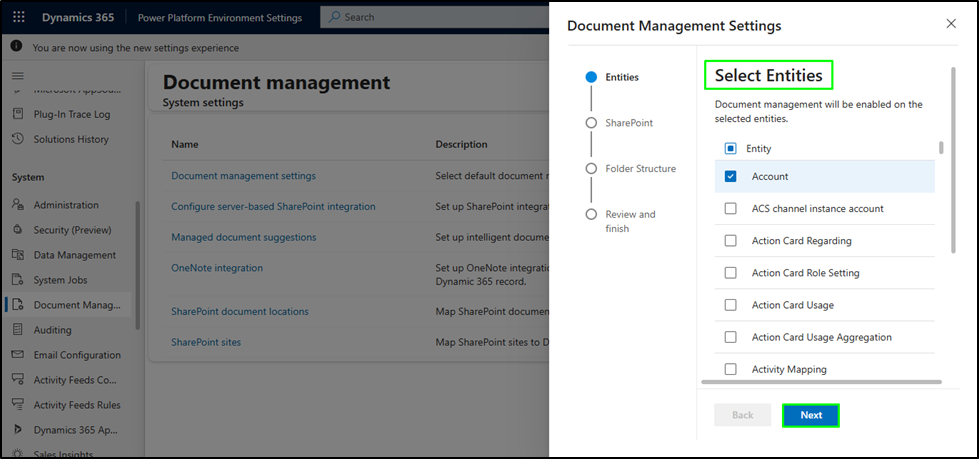Image resolution: width=979 pixels, height=459 pixels.
Task: Go to Review and finish step
Action: (630, 221)
